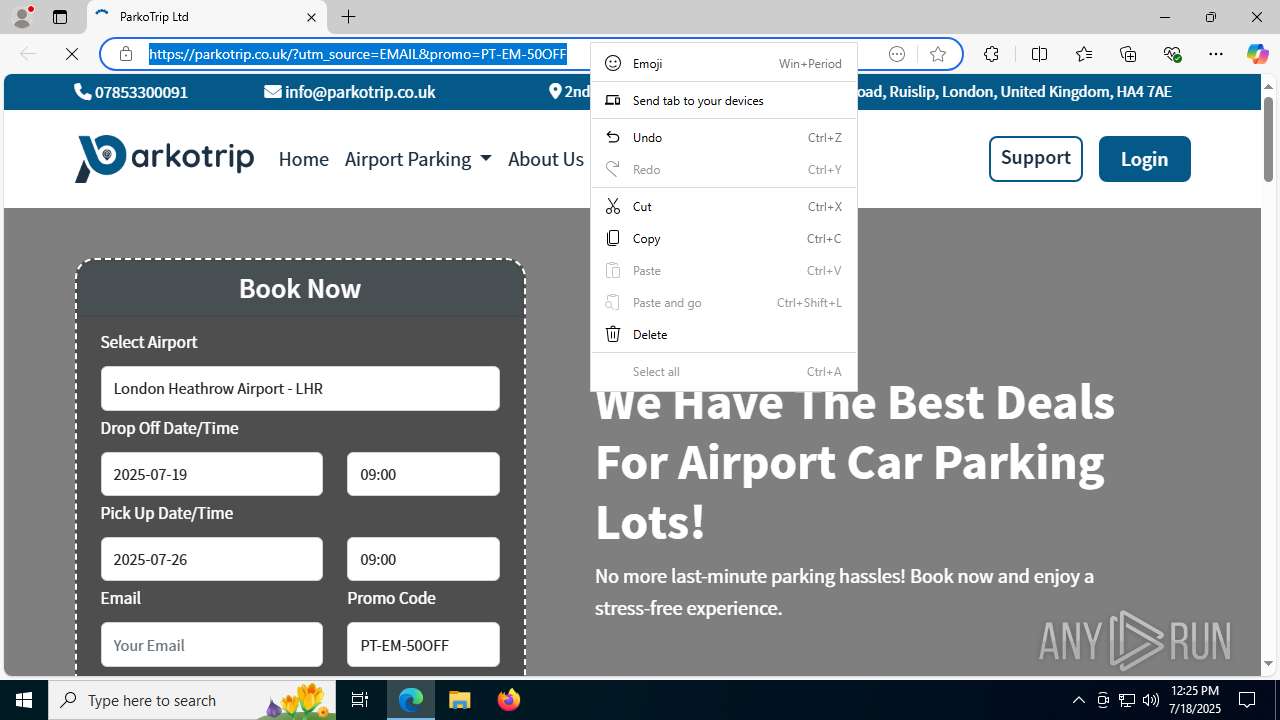Close the ParkoTrip Ltd tab
The width and height of the screenshot is (1280, 720).
coord(311,17)
